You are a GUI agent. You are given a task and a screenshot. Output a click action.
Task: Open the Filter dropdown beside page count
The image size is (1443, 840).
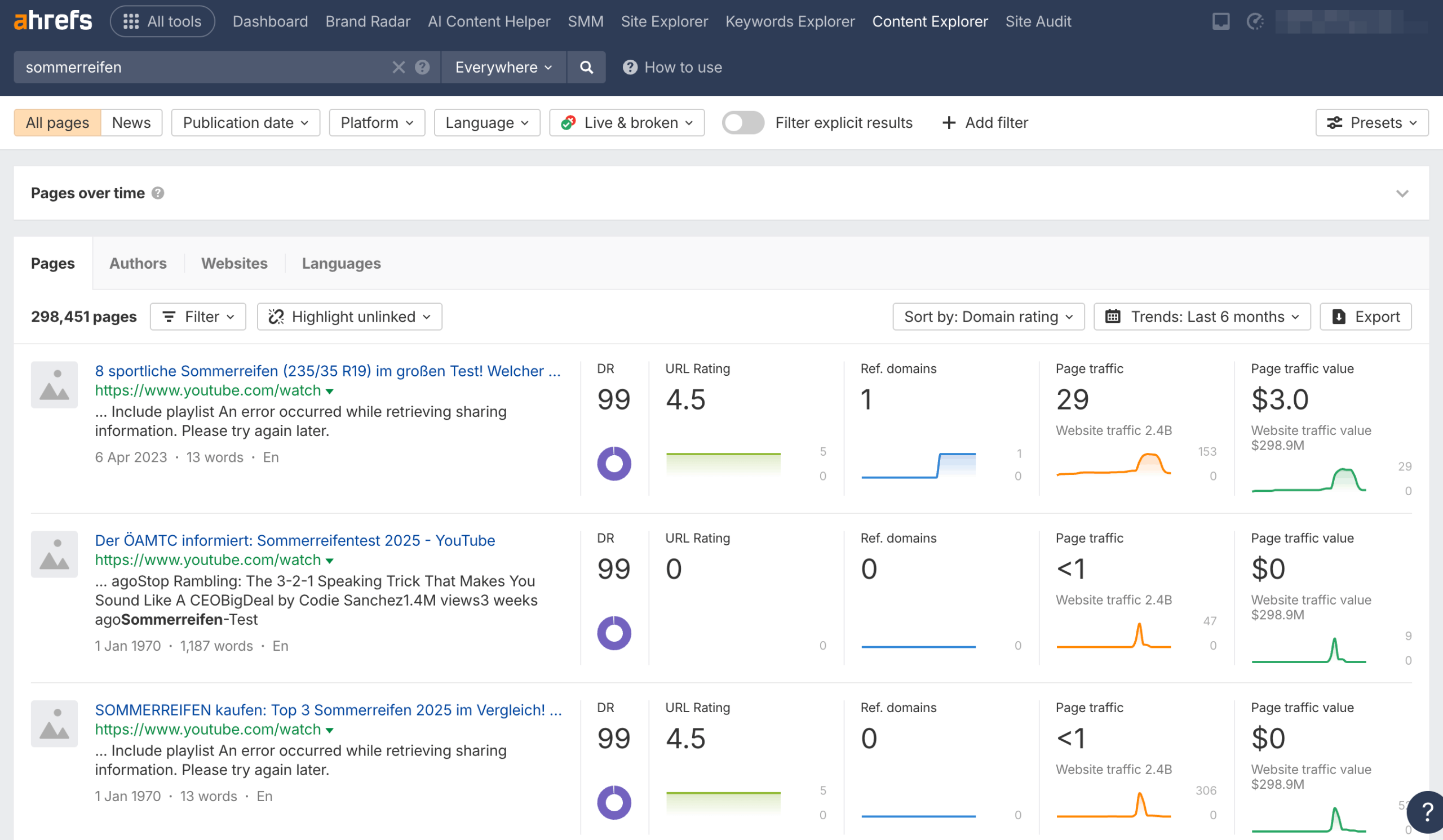pos(197,317)
